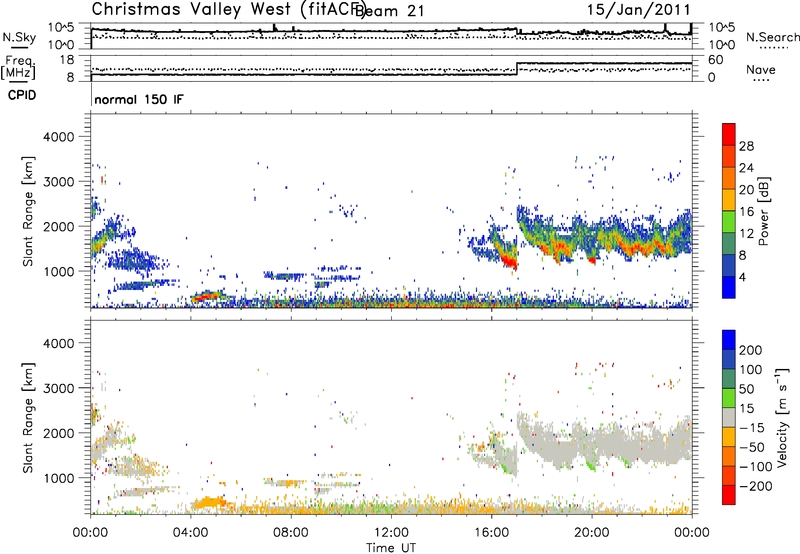Viewport: 800px width, 554px height.
Task: Click the light green 15–50 Velocity colorbar segment
Action: (729, 398)
